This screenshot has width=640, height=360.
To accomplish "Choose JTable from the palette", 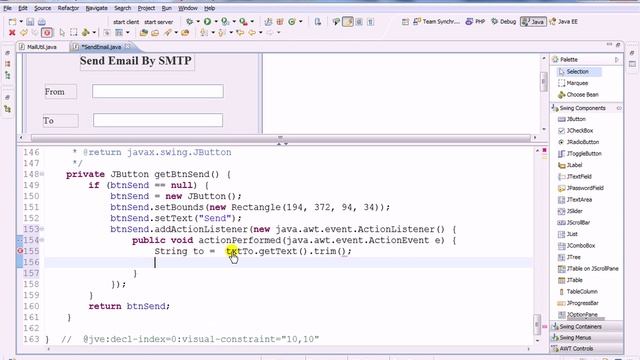I will coord(570,280).
